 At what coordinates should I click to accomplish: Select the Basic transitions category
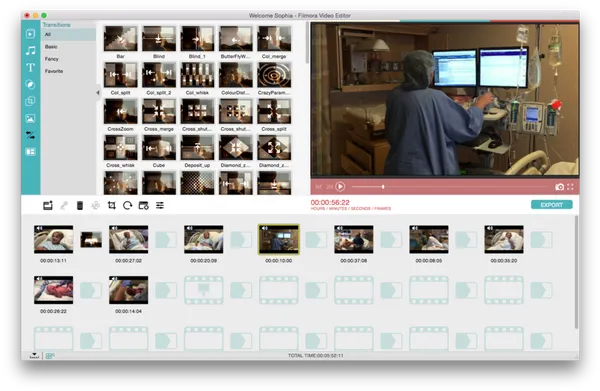click(51, 47)
